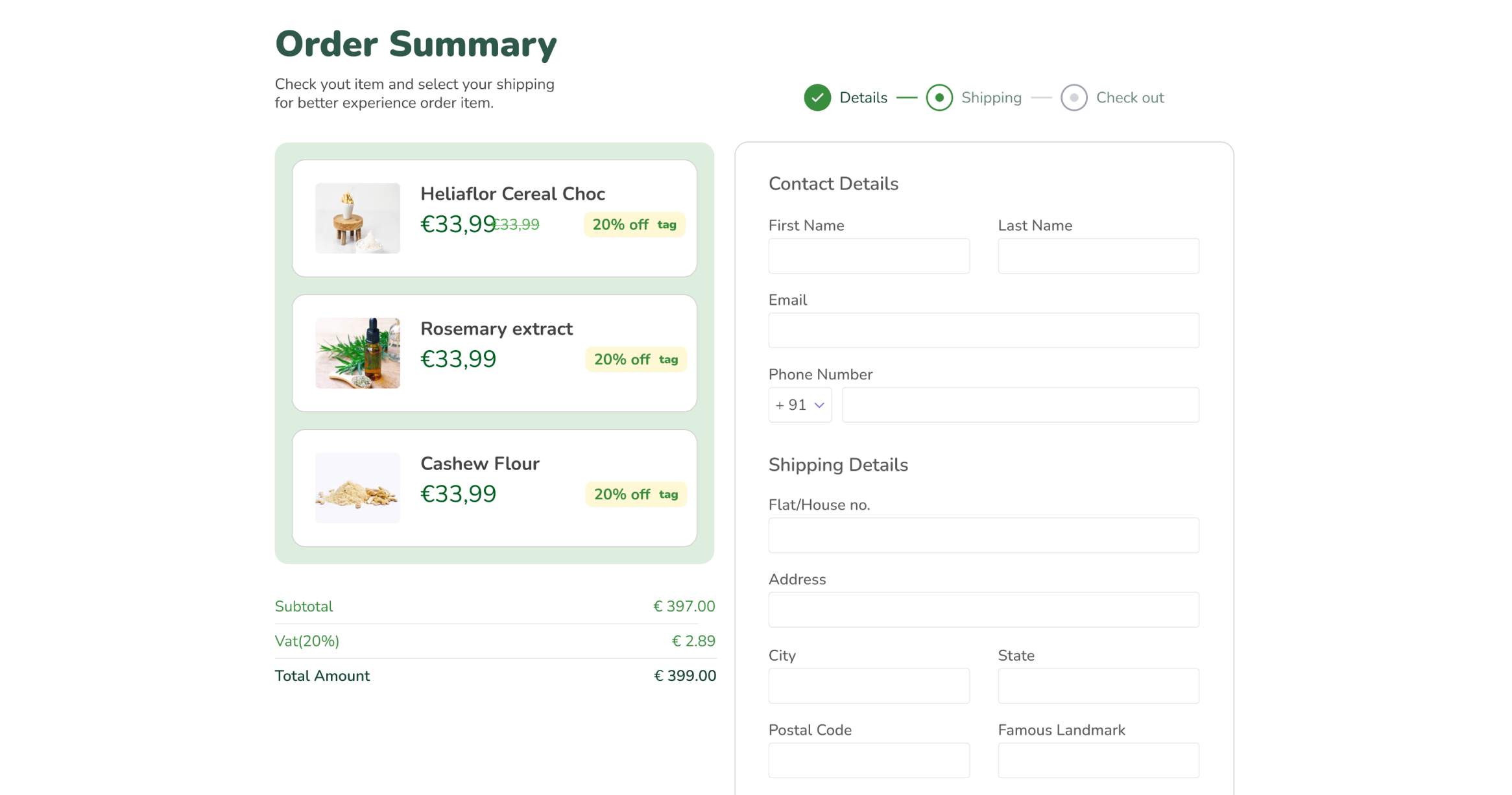Image resolution: width=1512 pixels, height=795 pixels.
Task: Select the Shipping step radio circle
Action: 939,98
